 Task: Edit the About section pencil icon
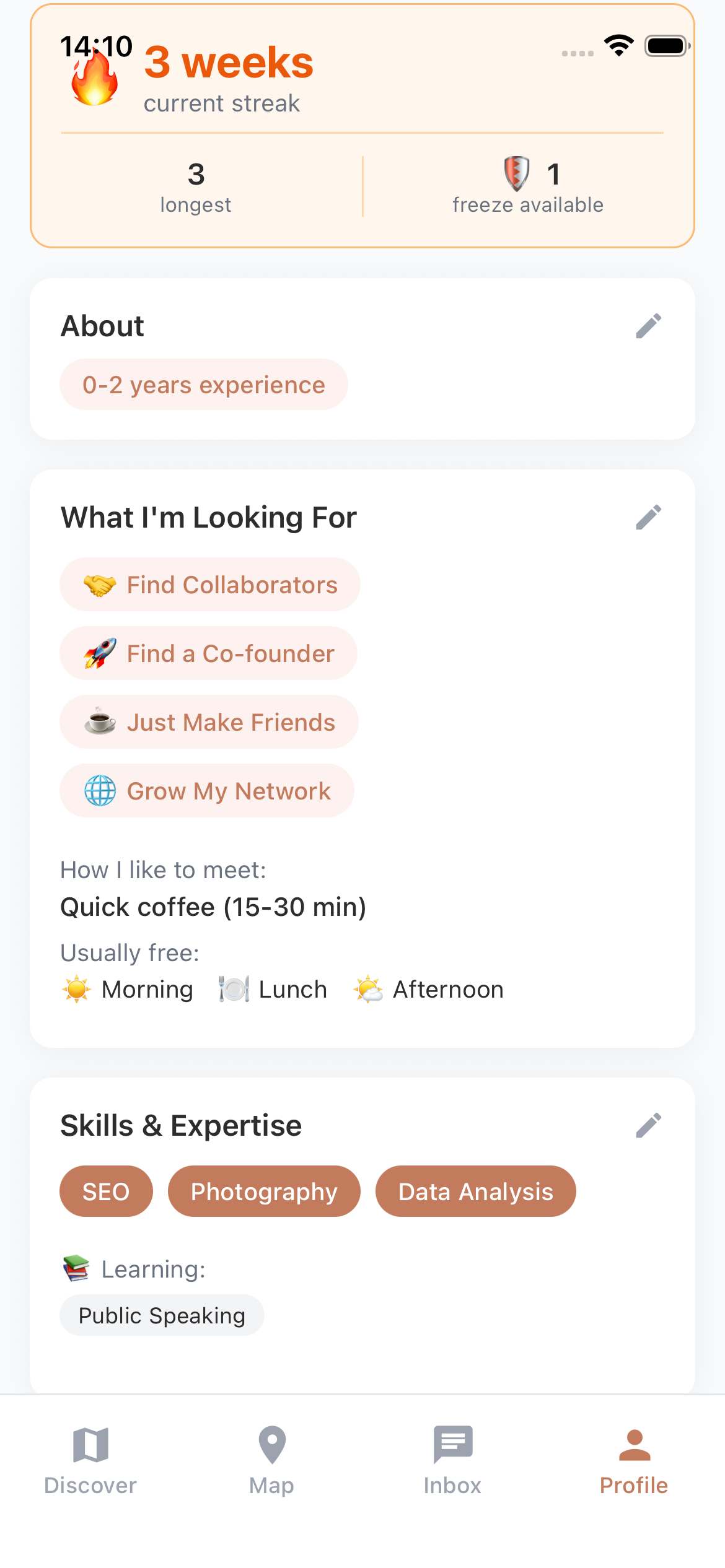[648, 326]
